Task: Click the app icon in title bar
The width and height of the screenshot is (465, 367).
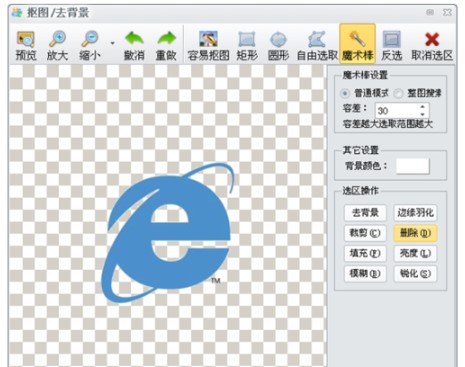Action: [16, 13]
